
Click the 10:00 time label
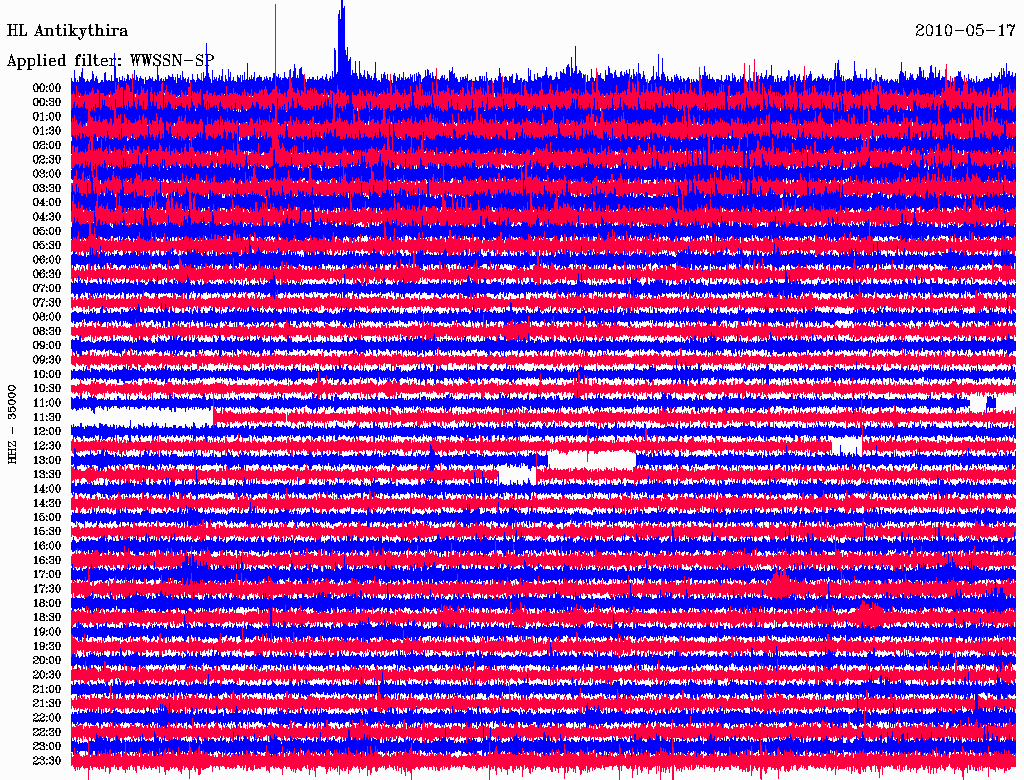[x=47, y=374]
